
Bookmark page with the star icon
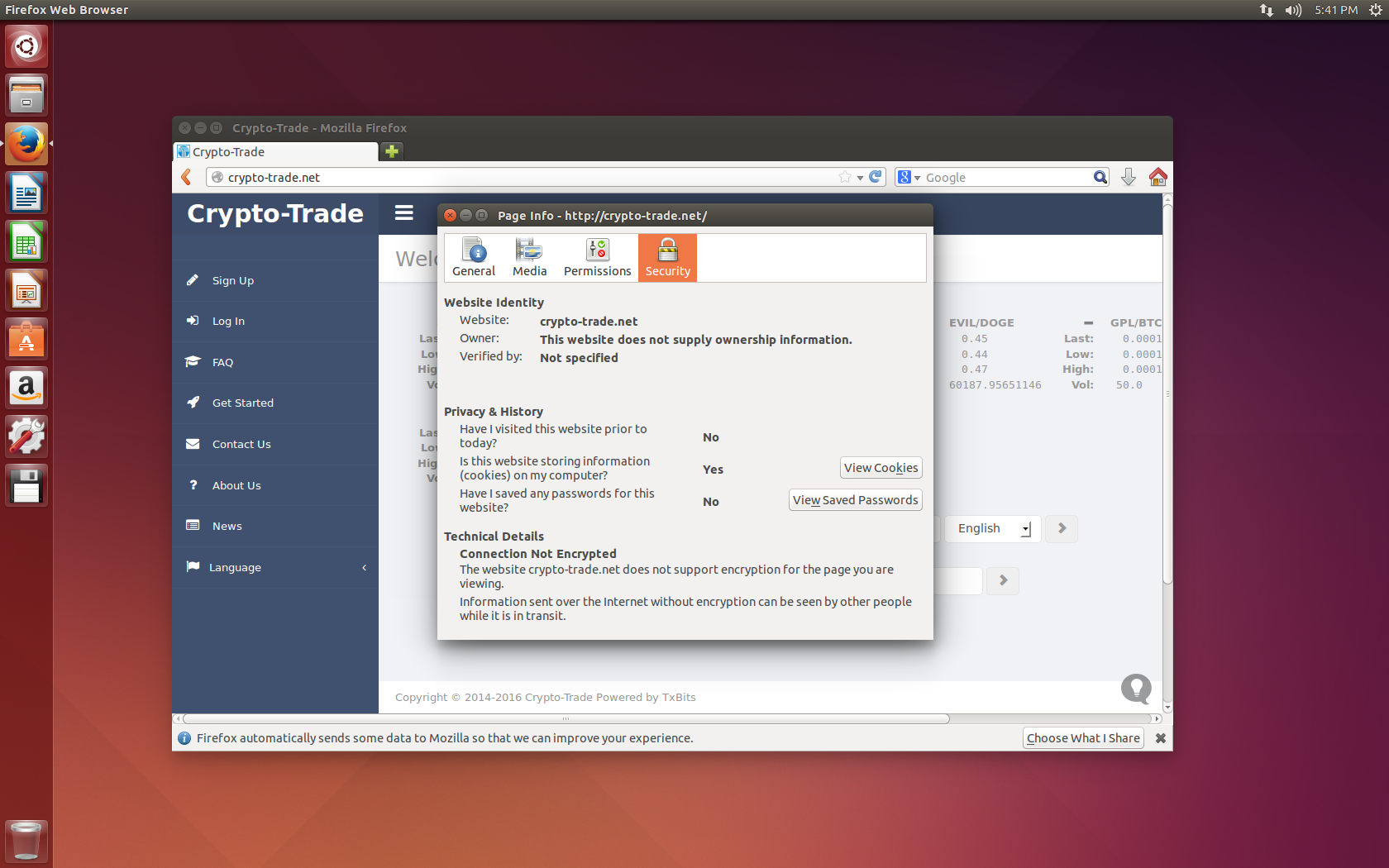(x=844, y=177)
